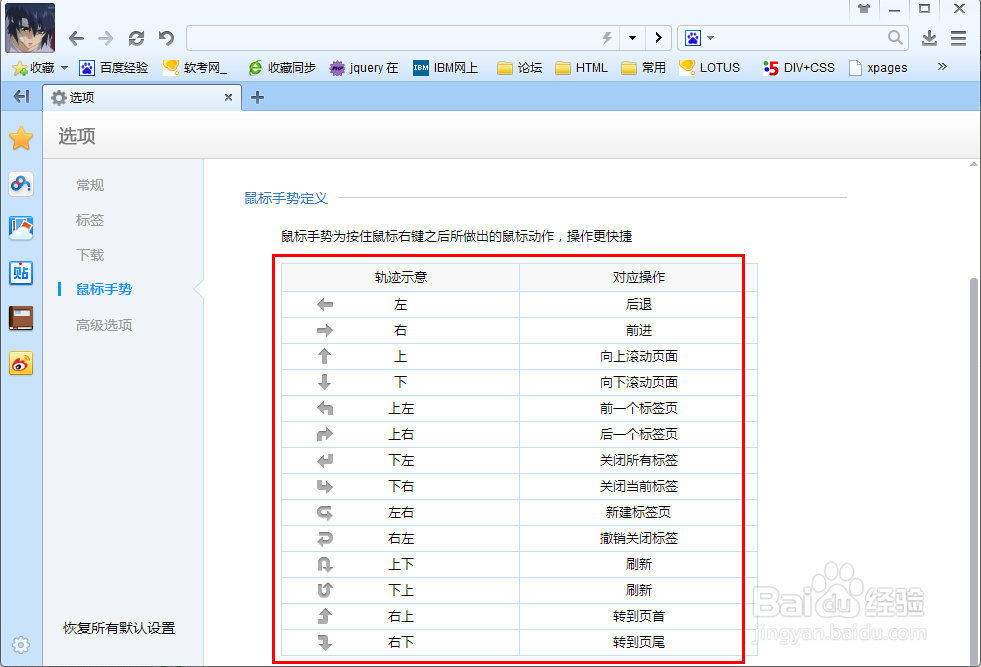Open the Baidu search engine selector
This screenshot has height=667, width=981.
699,38
